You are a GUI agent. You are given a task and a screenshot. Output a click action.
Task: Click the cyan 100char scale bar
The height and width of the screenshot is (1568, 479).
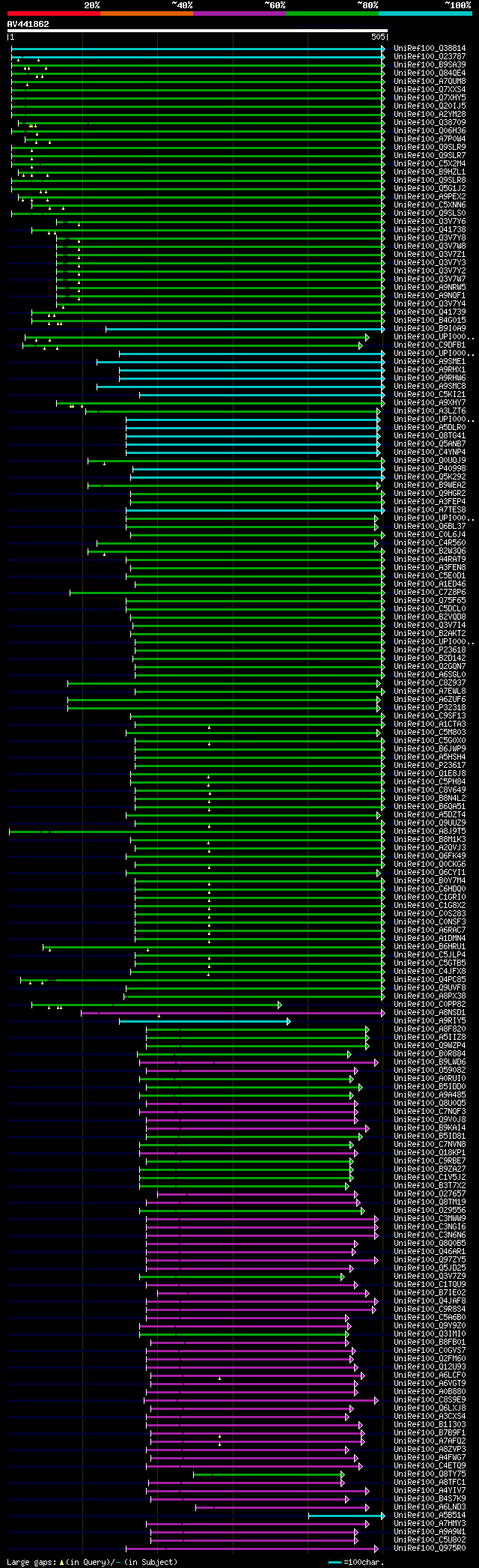(x=335, y=1562)
